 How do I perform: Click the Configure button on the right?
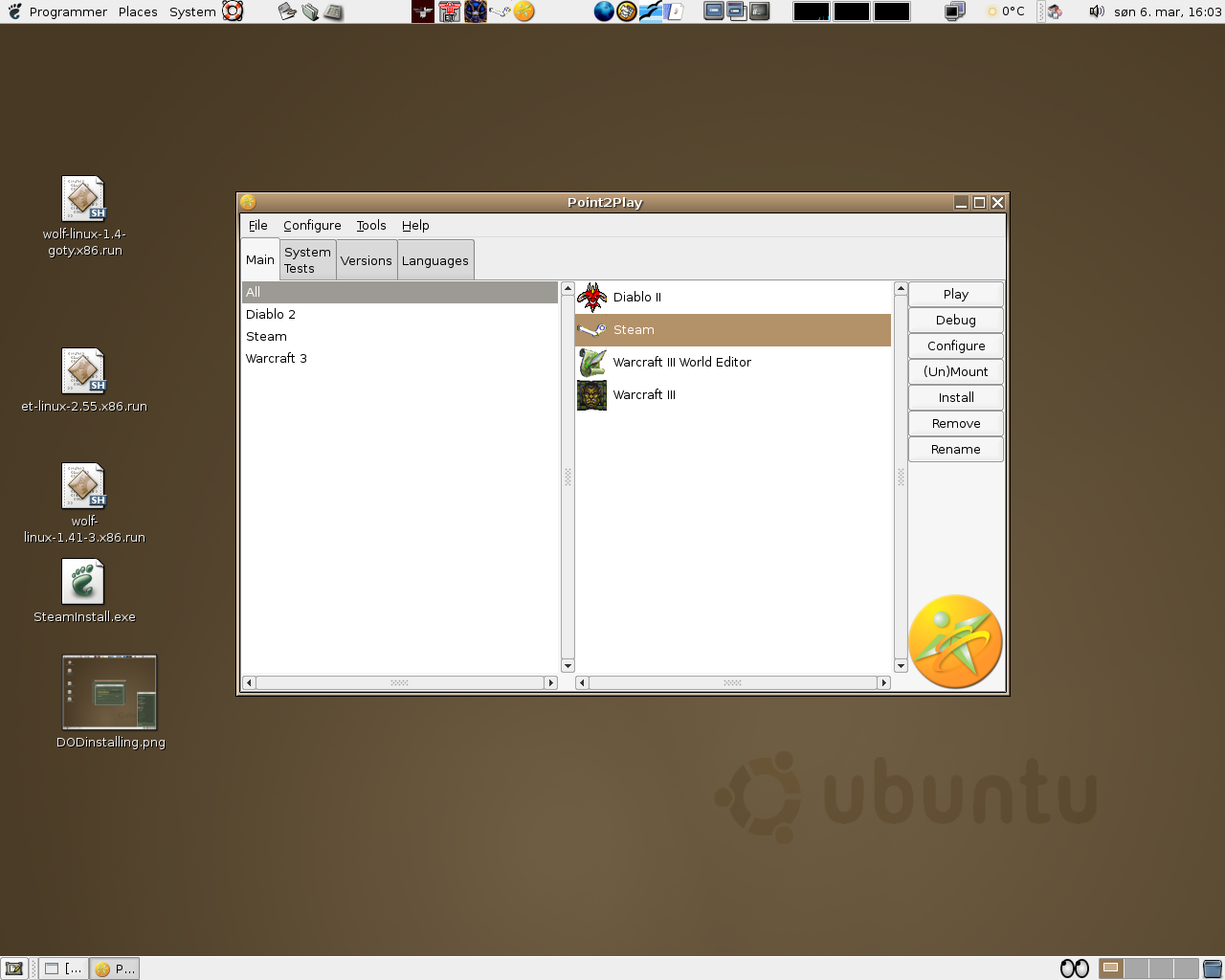click(x=956, y=345)
